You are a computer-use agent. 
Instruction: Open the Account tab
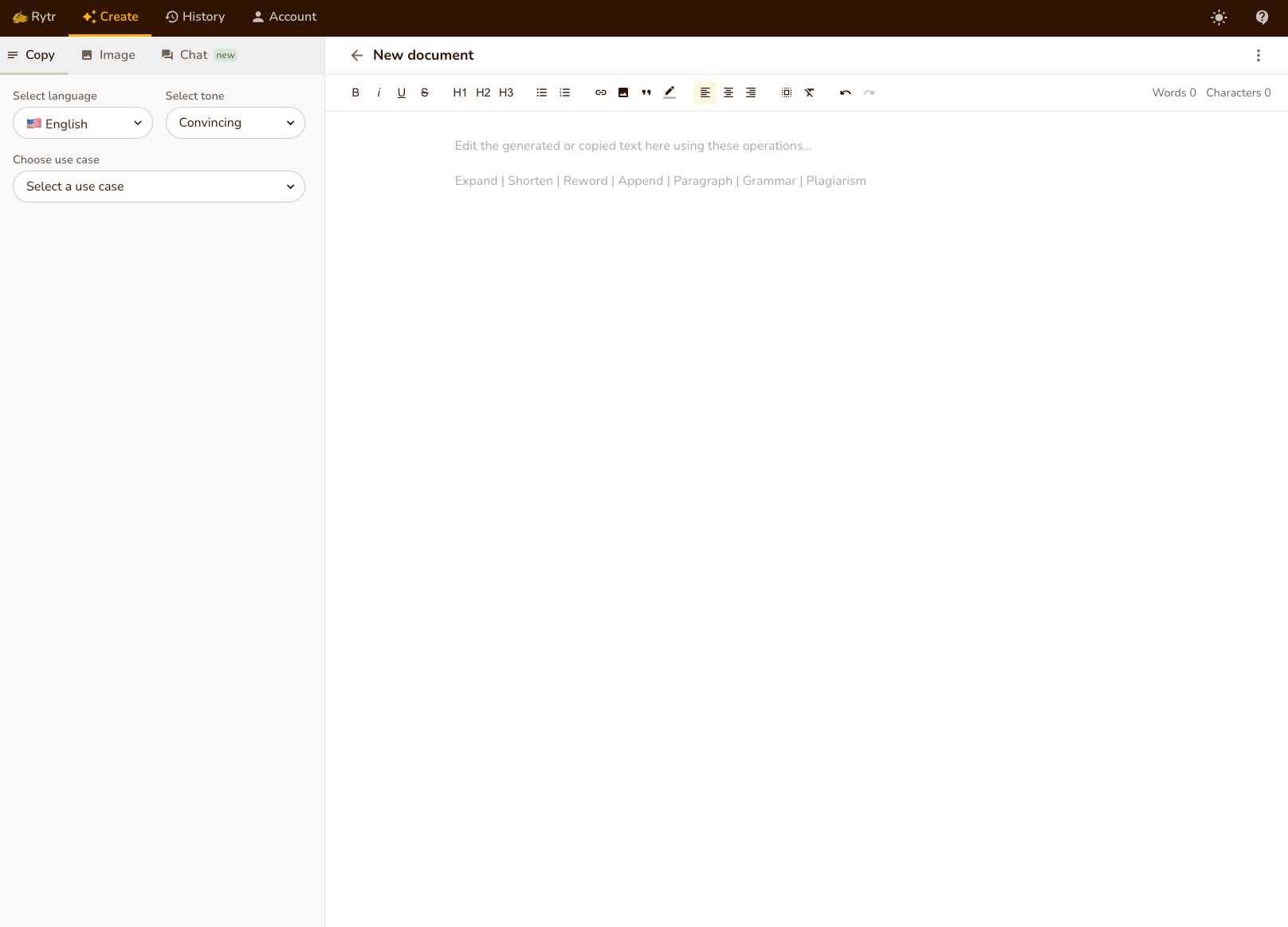point(285,17)
